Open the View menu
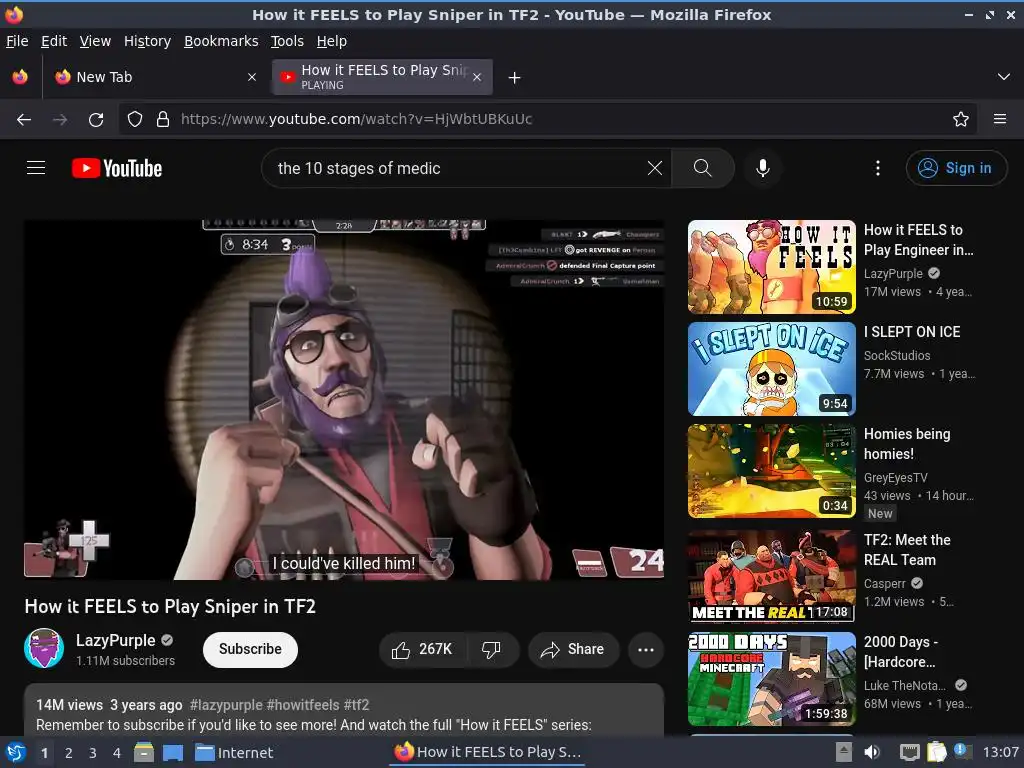Image resolution: width=1024 pixels, height=768 pixels. [95, 41]
